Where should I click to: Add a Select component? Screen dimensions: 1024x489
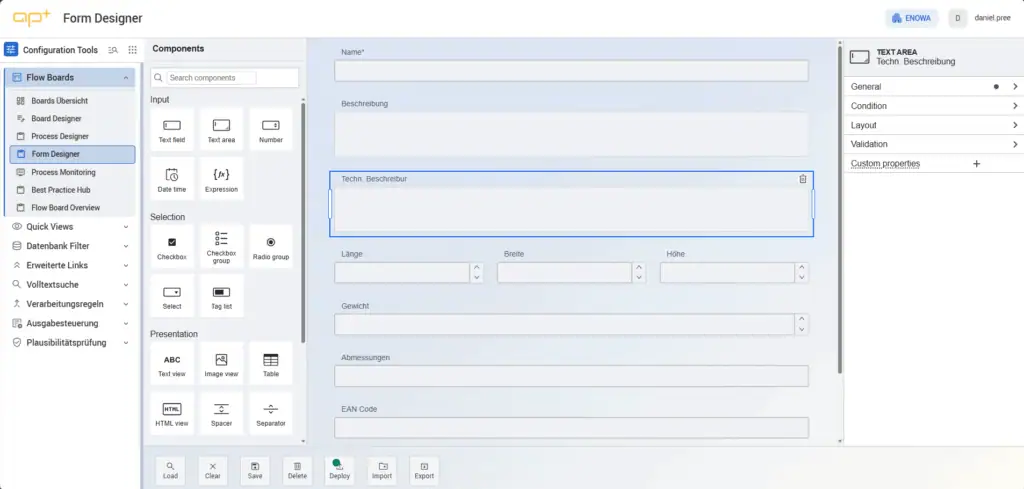coord(172,296)
